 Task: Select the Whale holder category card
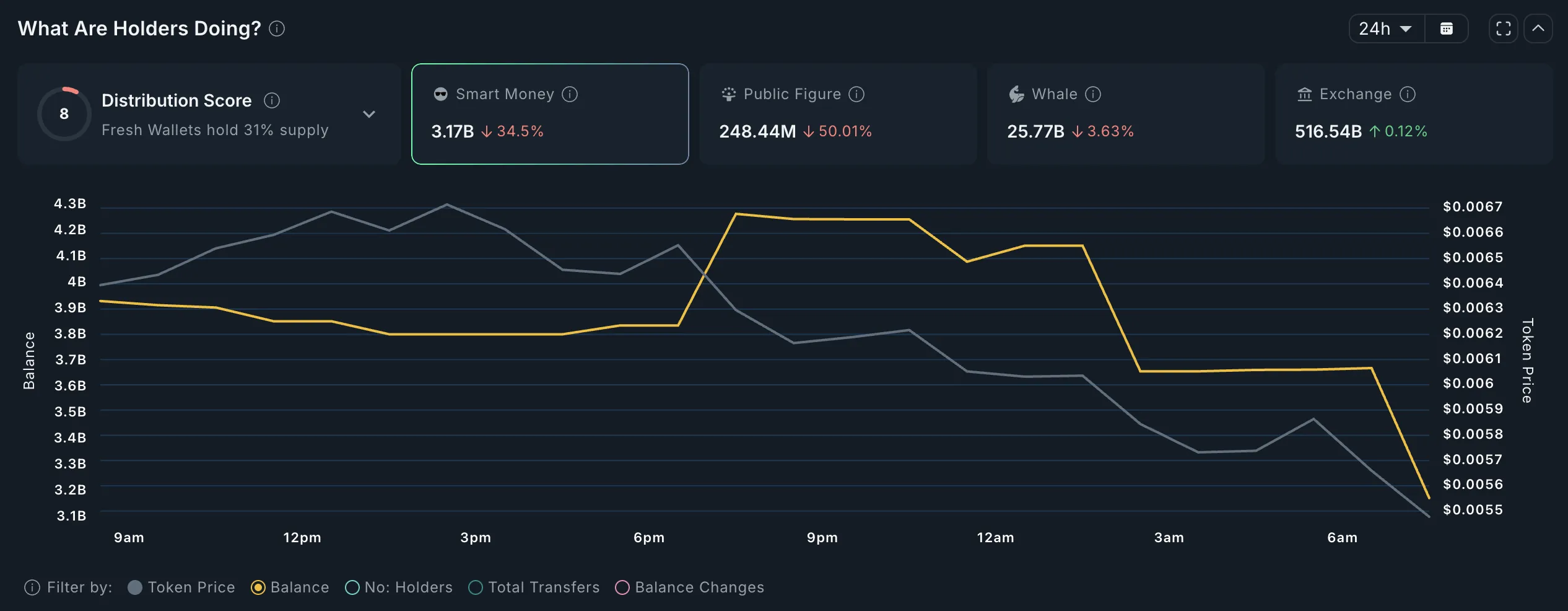pyautogui.click(x=1126, y=114)
